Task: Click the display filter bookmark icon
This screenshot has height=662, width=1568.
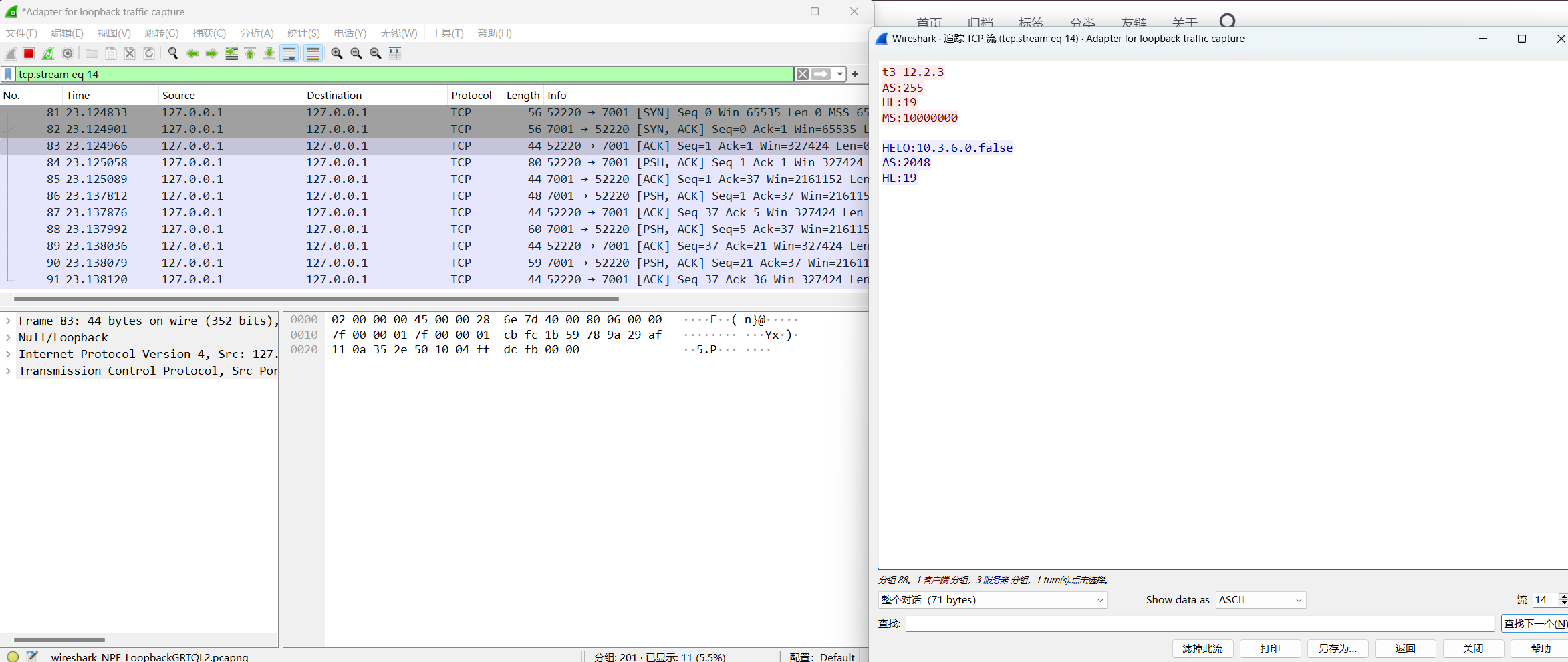Action: point(8,74)
